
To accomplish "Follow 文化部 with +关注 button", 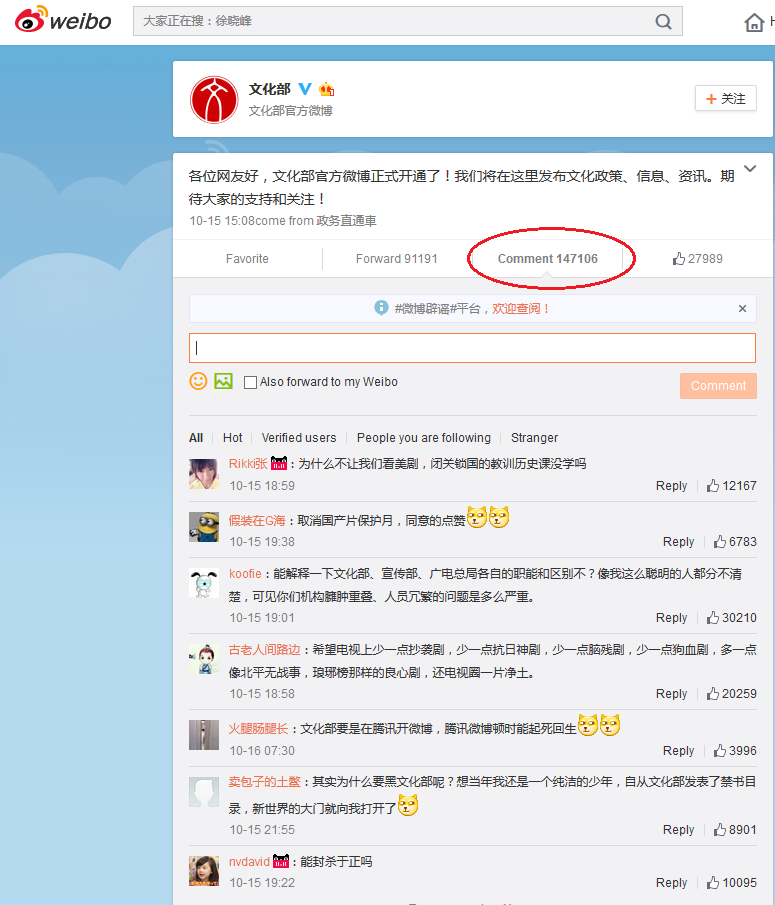I will coord(725,99).
